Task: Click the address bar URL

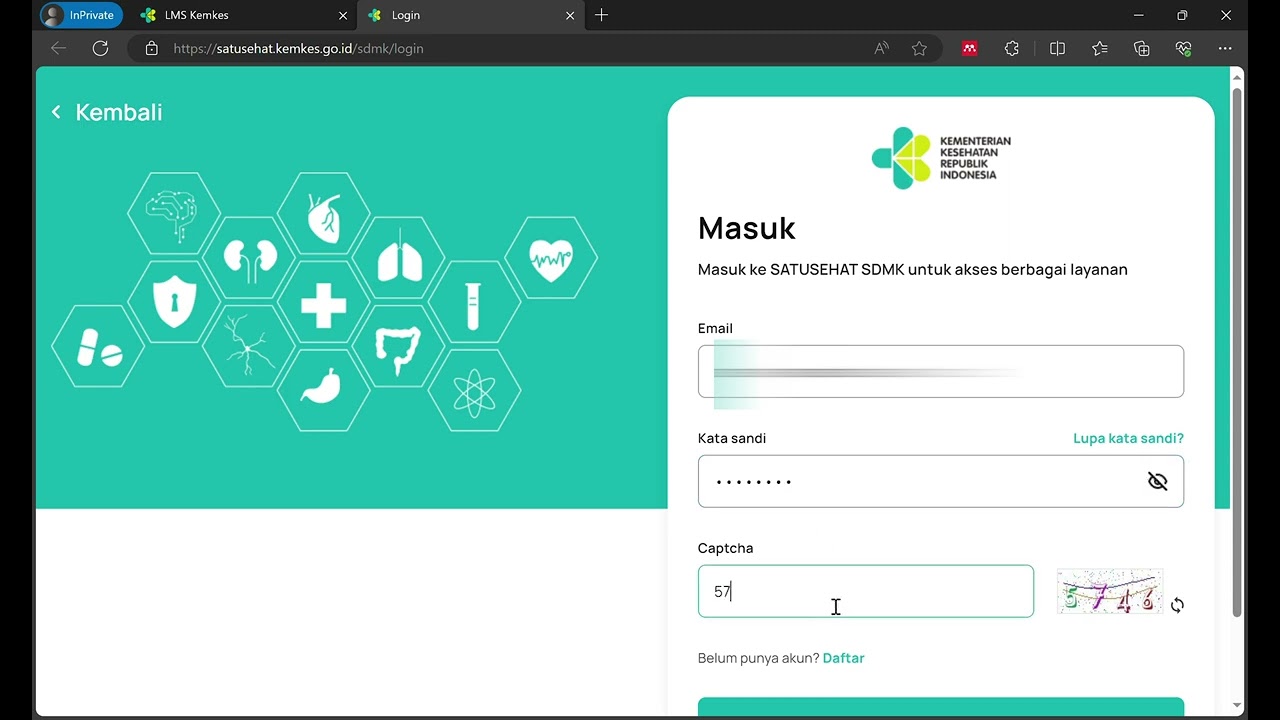Action: [x=298, y=48]
